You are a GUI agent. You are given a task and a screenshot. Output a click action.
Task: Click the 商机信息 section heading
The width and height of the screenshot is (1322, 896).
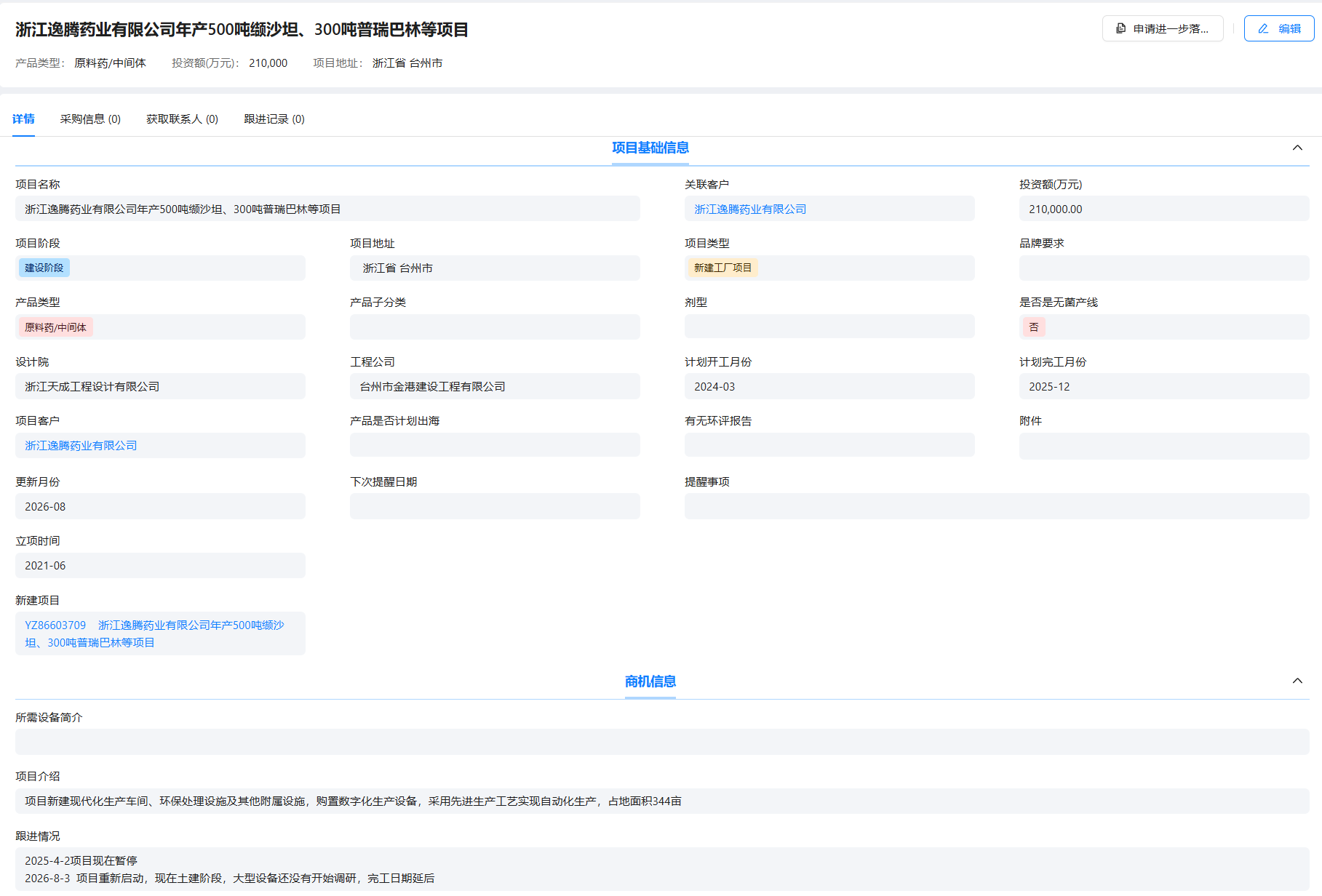[650, 681]
